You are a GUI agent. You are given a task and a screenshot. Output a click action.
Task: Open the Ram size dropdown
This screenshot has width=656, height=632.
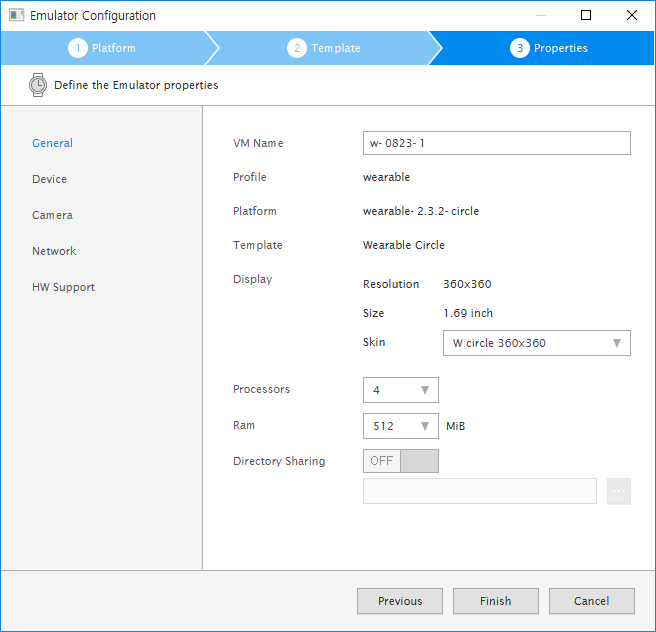point(400,426)
